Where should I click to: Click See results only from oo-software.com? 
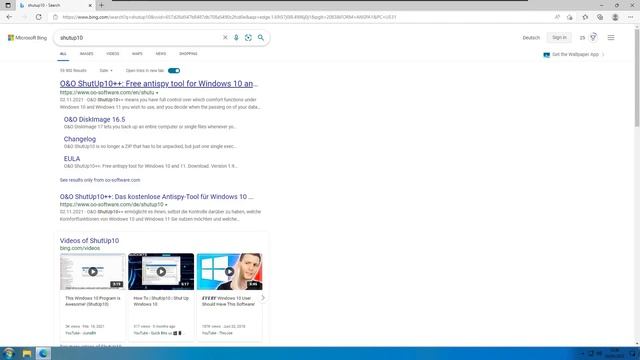click(100, 180)
